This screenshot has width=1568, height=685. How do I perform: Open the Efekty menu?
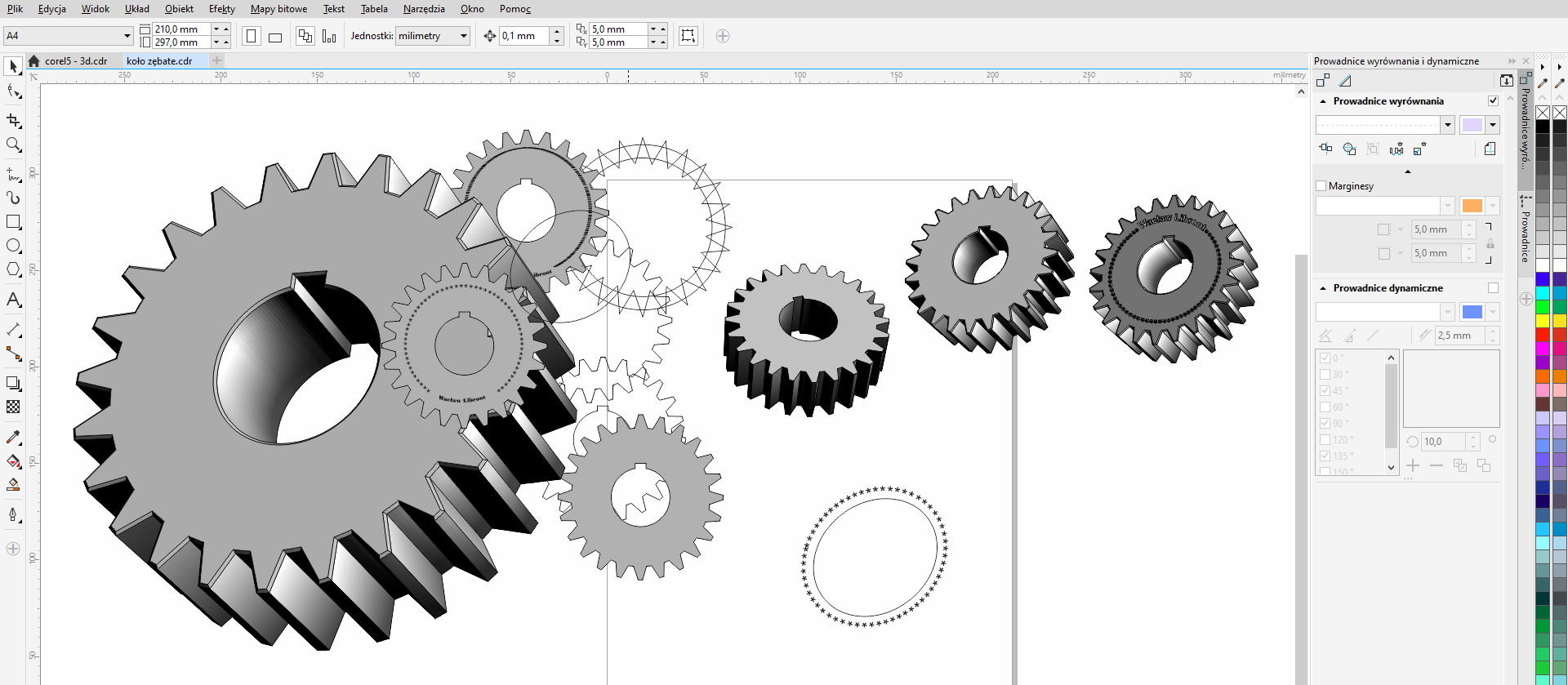(x=221, y=9)
